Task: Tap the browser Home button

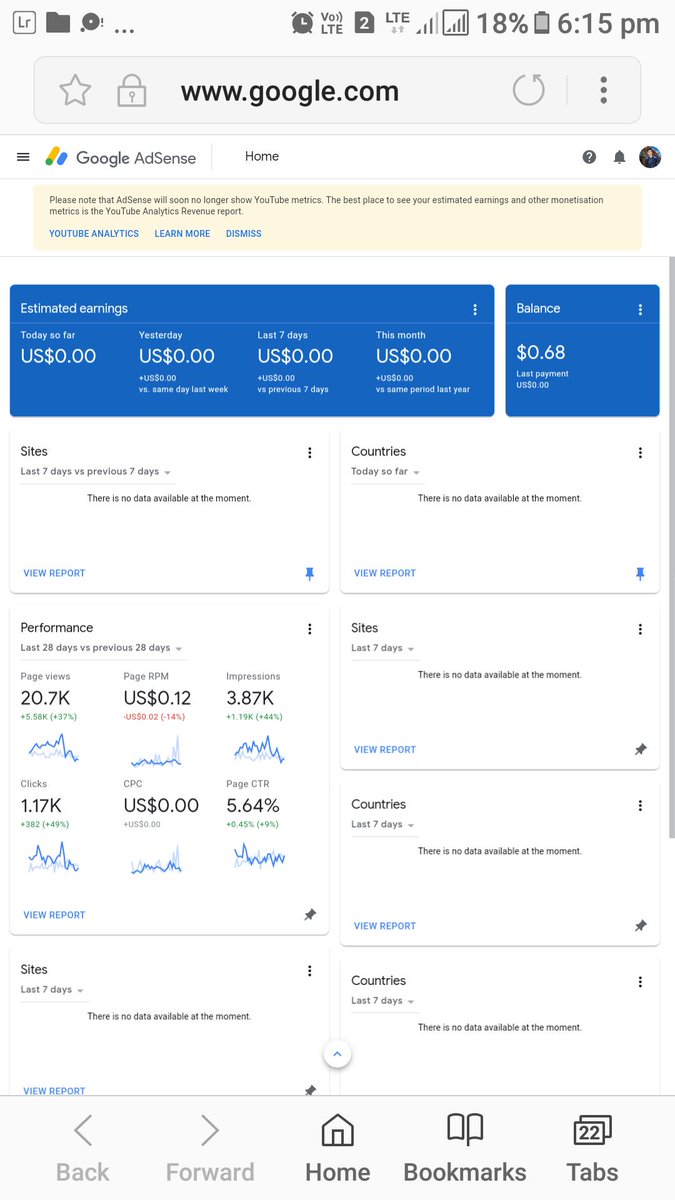Action: (338, 1147)
